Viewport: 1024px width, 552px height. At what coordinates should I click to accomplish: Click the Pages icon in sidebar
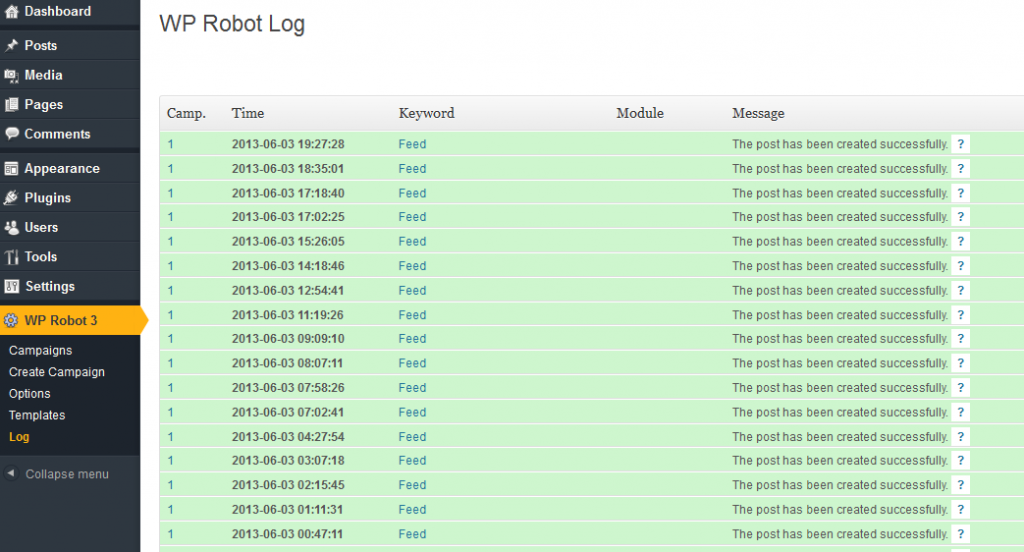[x=12, y=105]
